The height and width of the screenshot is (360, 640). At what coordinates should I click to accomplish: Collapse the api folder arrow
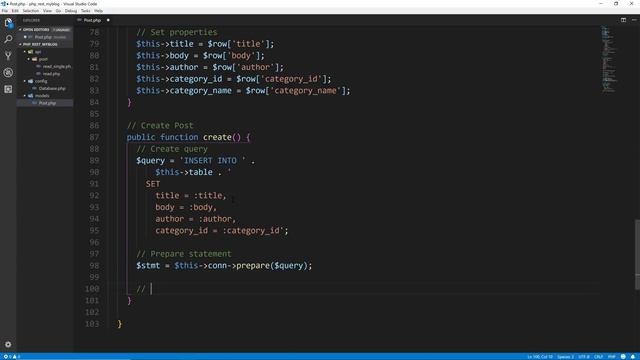(25, 52)
